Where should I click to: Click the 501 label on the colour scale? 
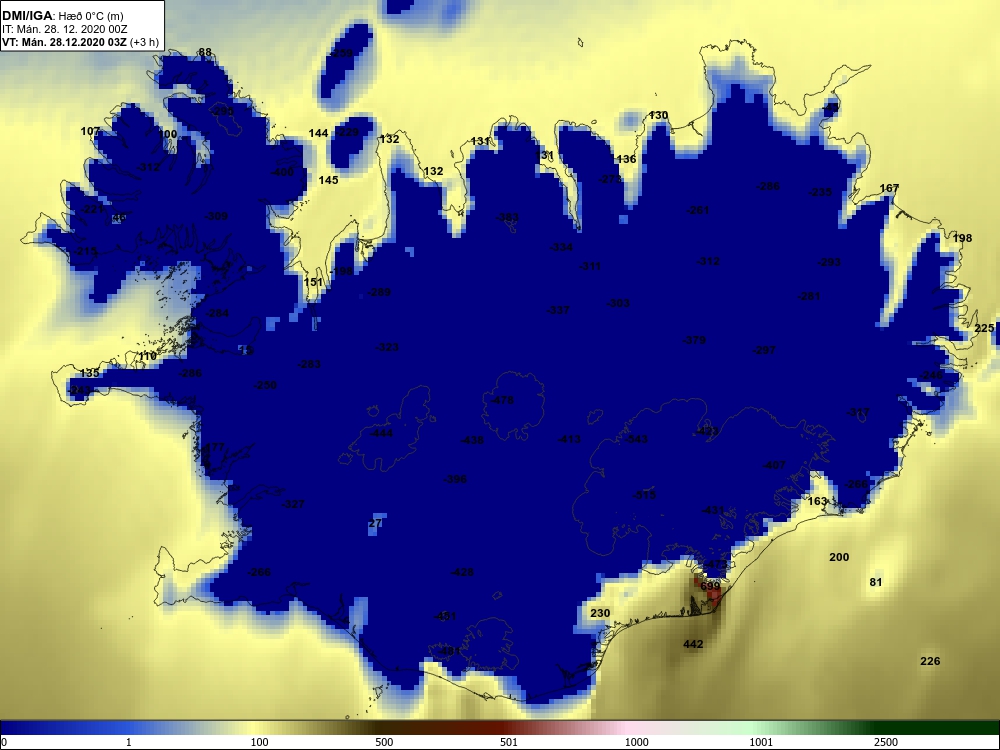coord(509,742)
